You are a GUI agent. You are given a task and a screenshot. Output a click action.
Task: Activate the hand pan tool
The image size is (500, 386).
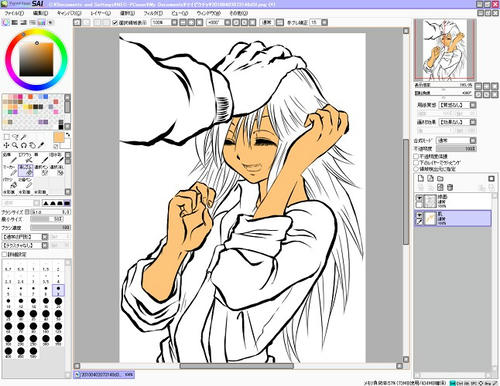click(x=32, y=145)
